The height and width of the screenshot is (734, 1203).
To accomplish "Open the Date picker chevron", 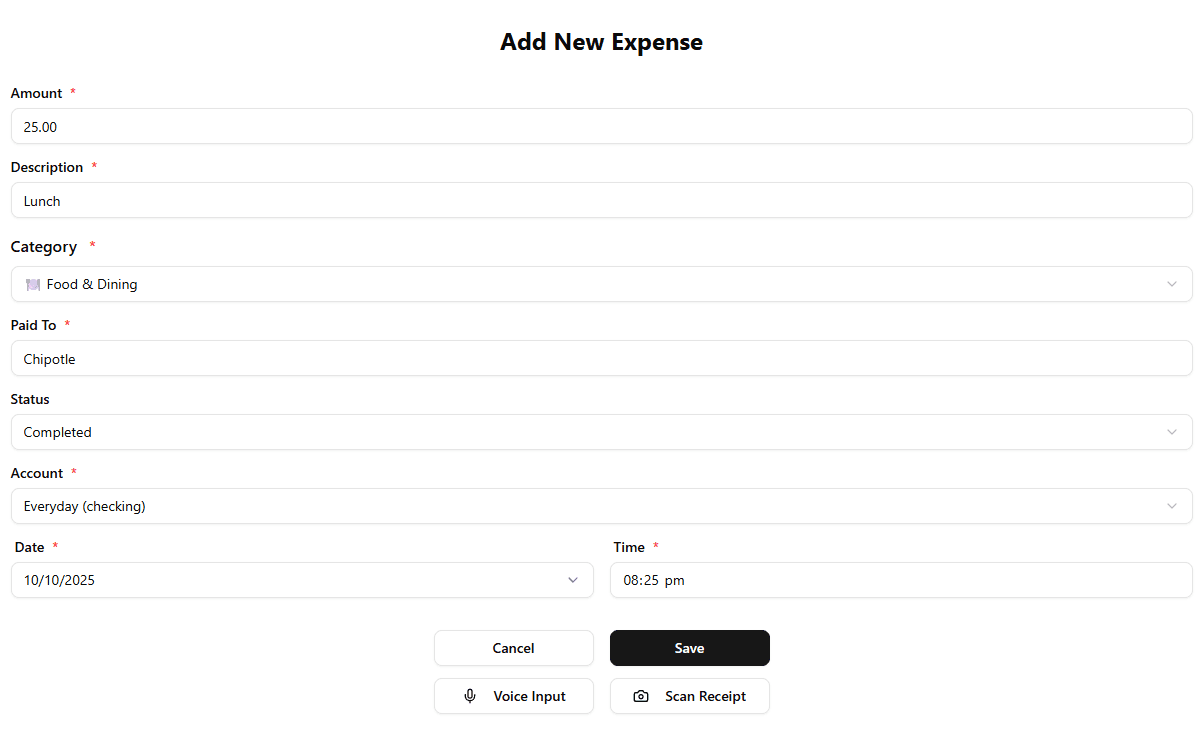I will coord(573,580).
